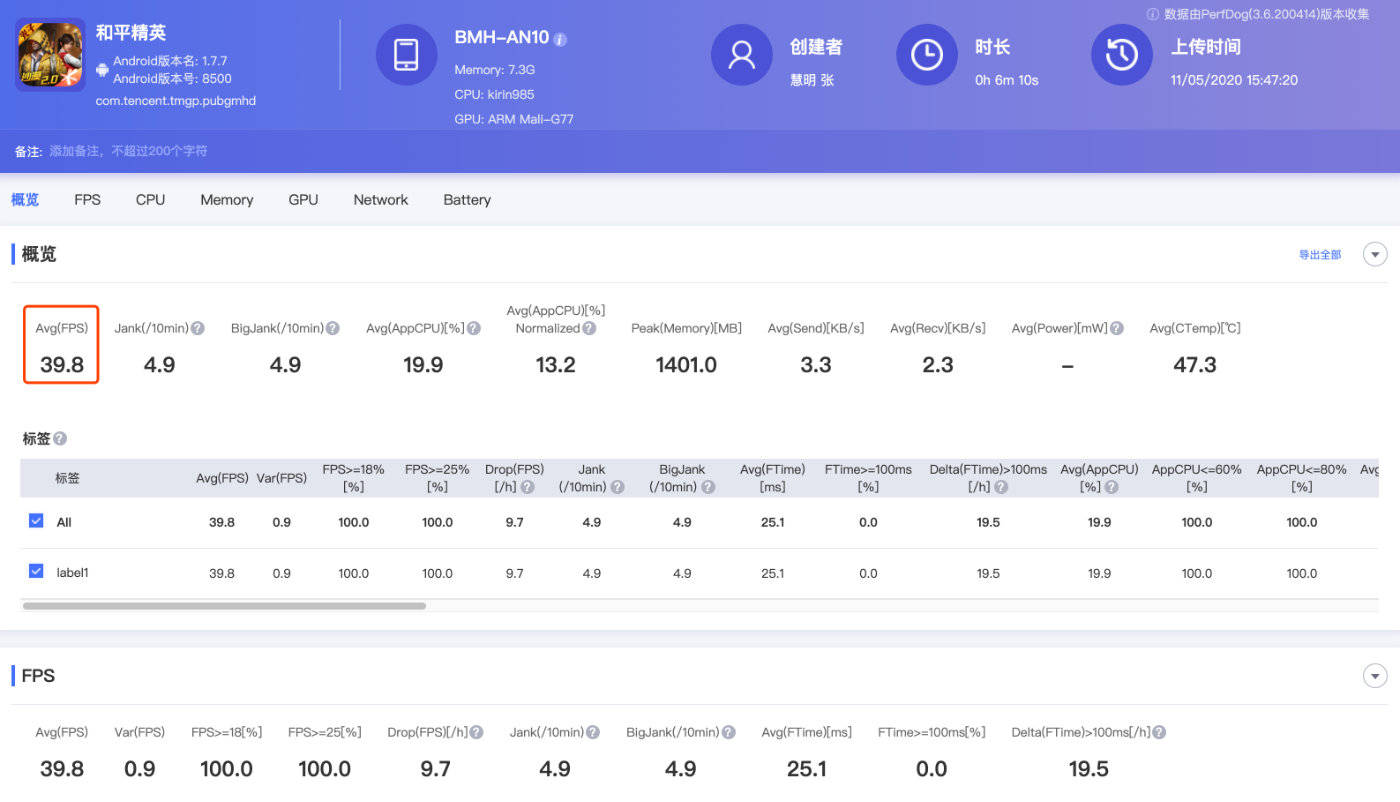
Task: Click the upload time history icon
Action: click(x=1121, y=54)
